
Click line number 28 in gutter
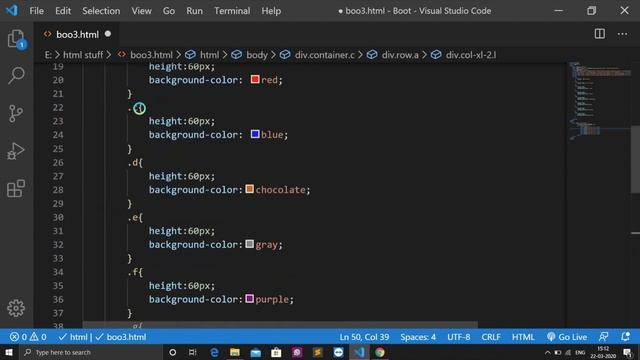(x=58, y=190)
